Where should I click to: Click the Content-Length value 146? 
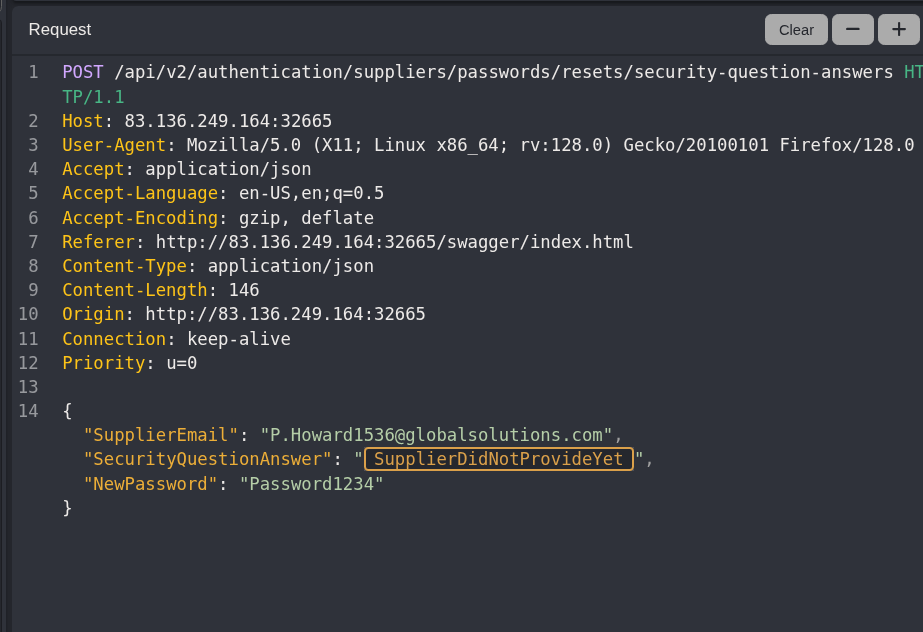click(x=243, y=290)
